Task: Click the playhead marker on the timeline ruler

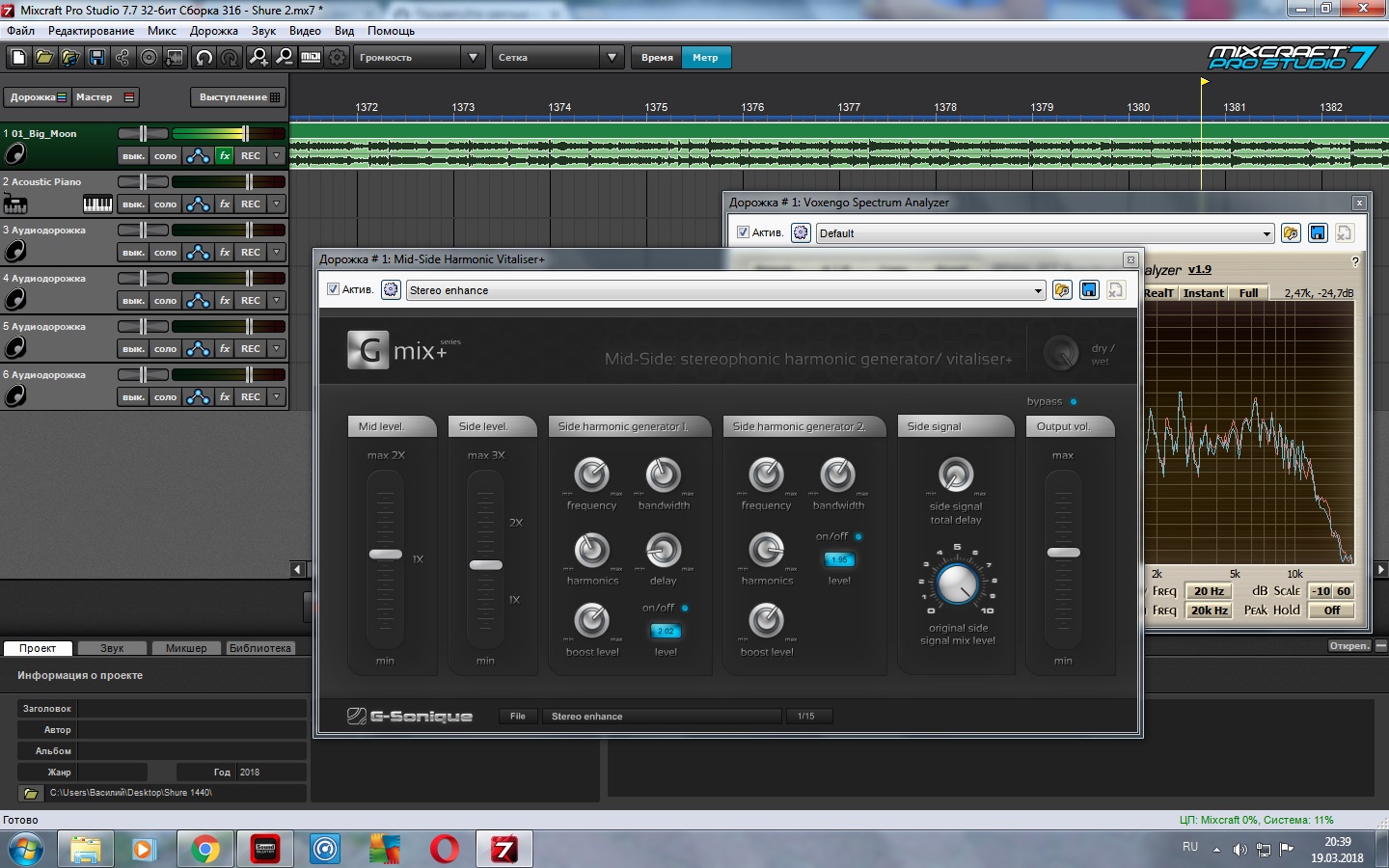Action: pos(1204,83)
